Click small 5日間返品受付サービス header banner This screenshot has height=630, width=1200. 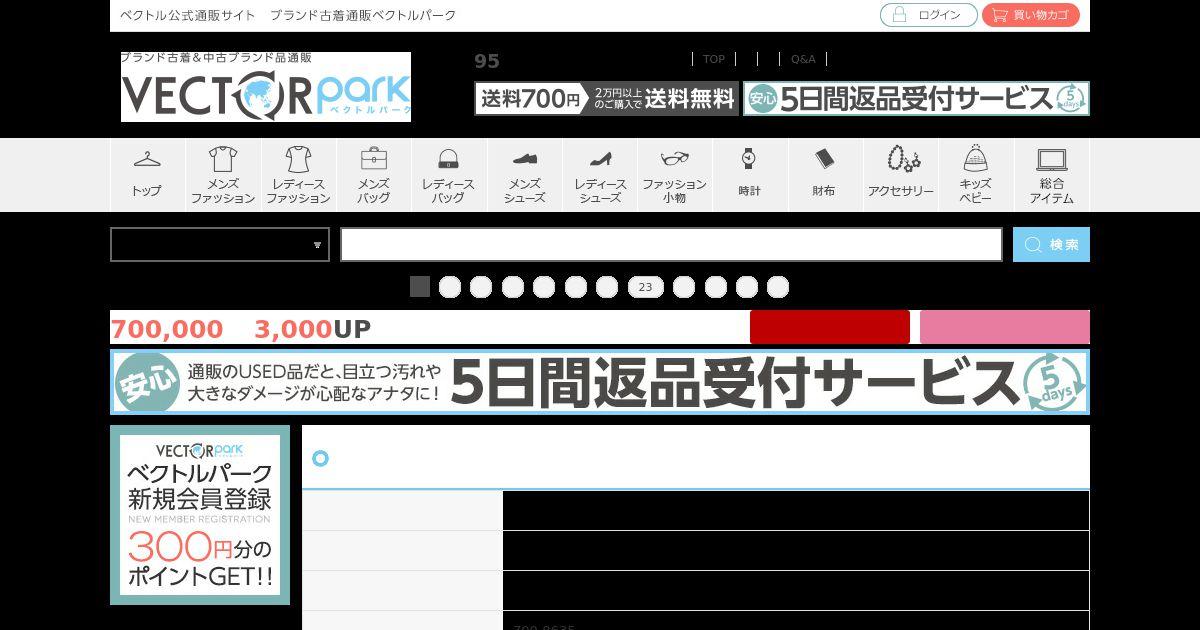[x=916, y=98]
